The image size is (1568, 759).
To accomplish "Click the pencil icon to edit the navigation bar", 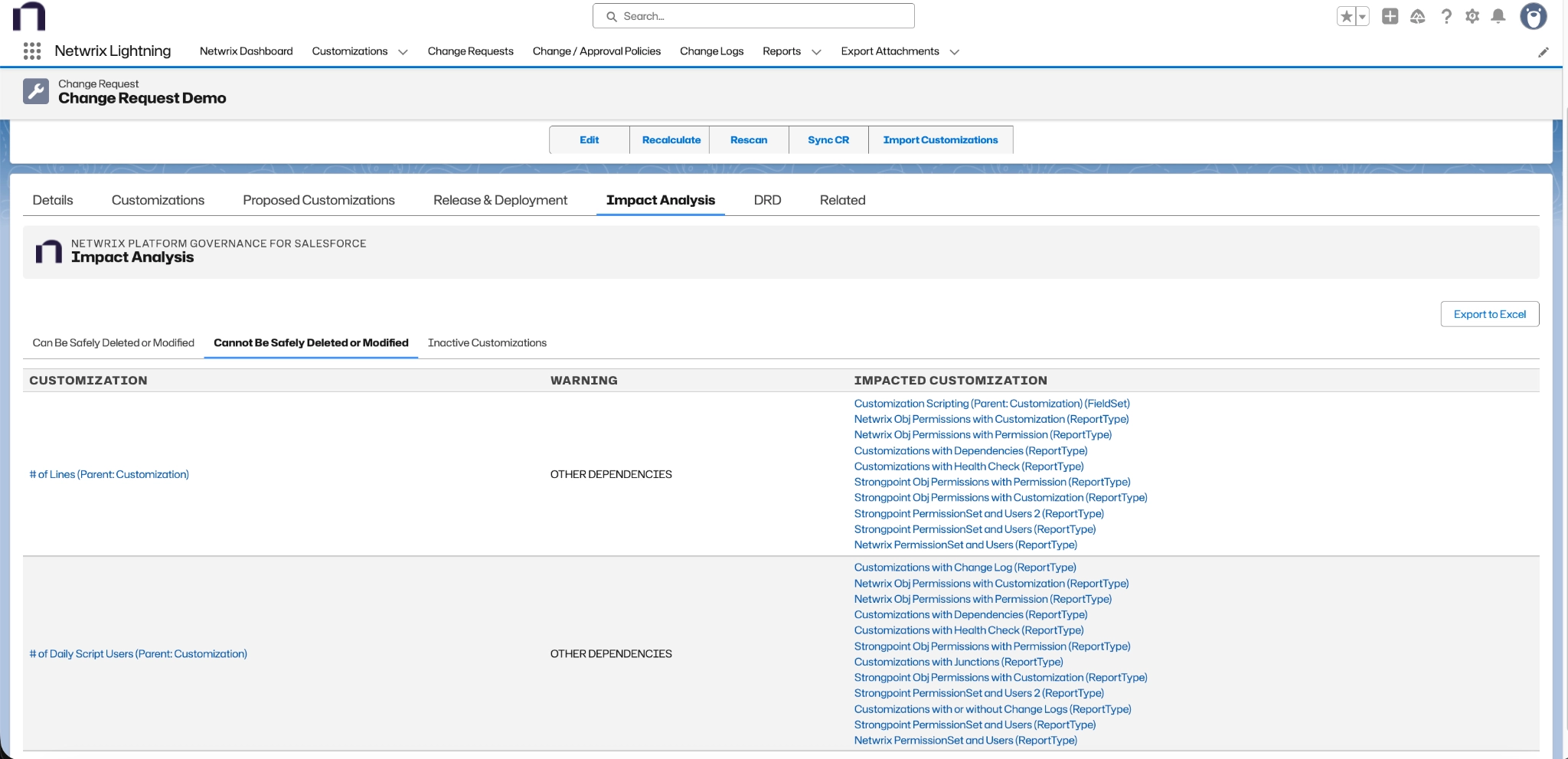I will pos(1545,51).
